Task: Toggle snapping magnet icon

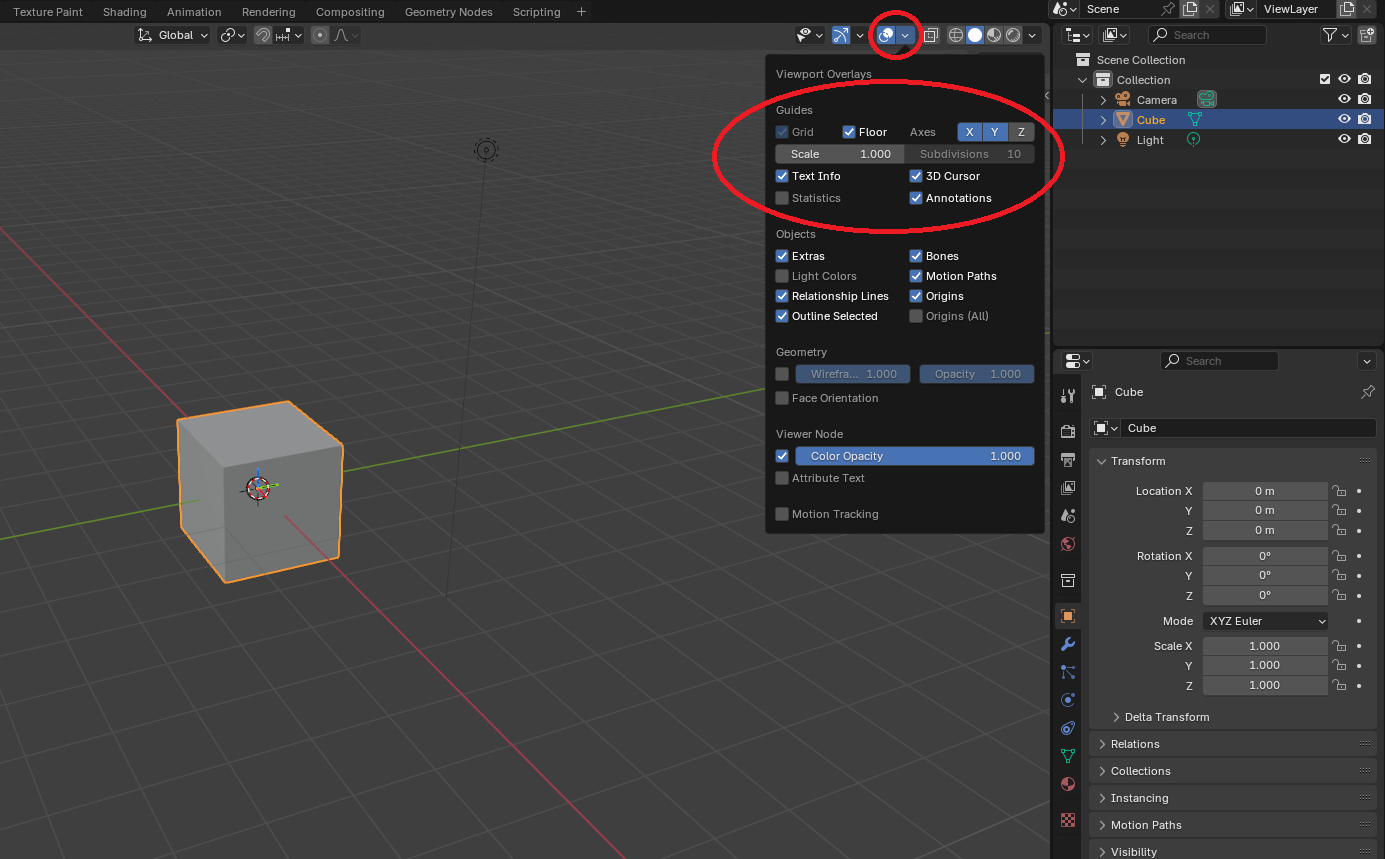Action: [x=263, y=35]
